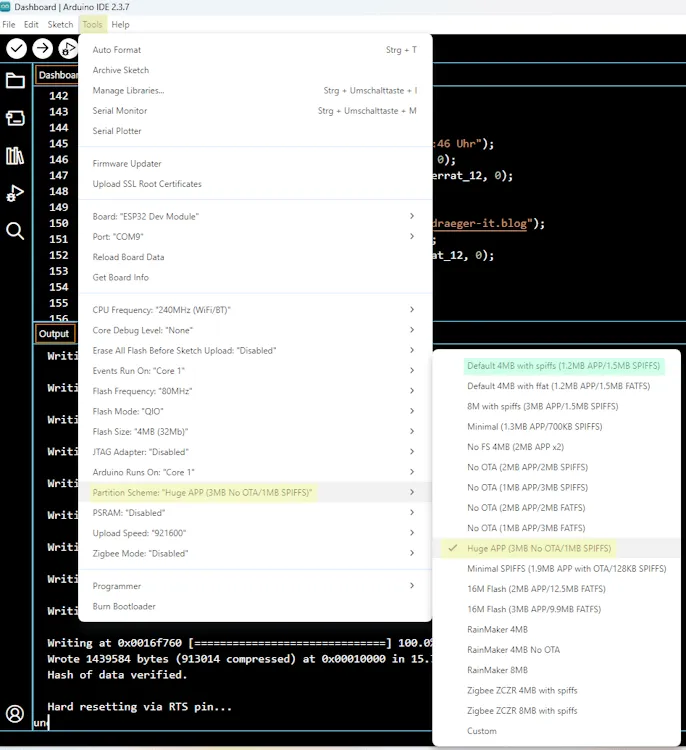Click Burn Bootloader menu entry
The height and width of the screenshot is (750, 686).
click(x=124, y=606)
